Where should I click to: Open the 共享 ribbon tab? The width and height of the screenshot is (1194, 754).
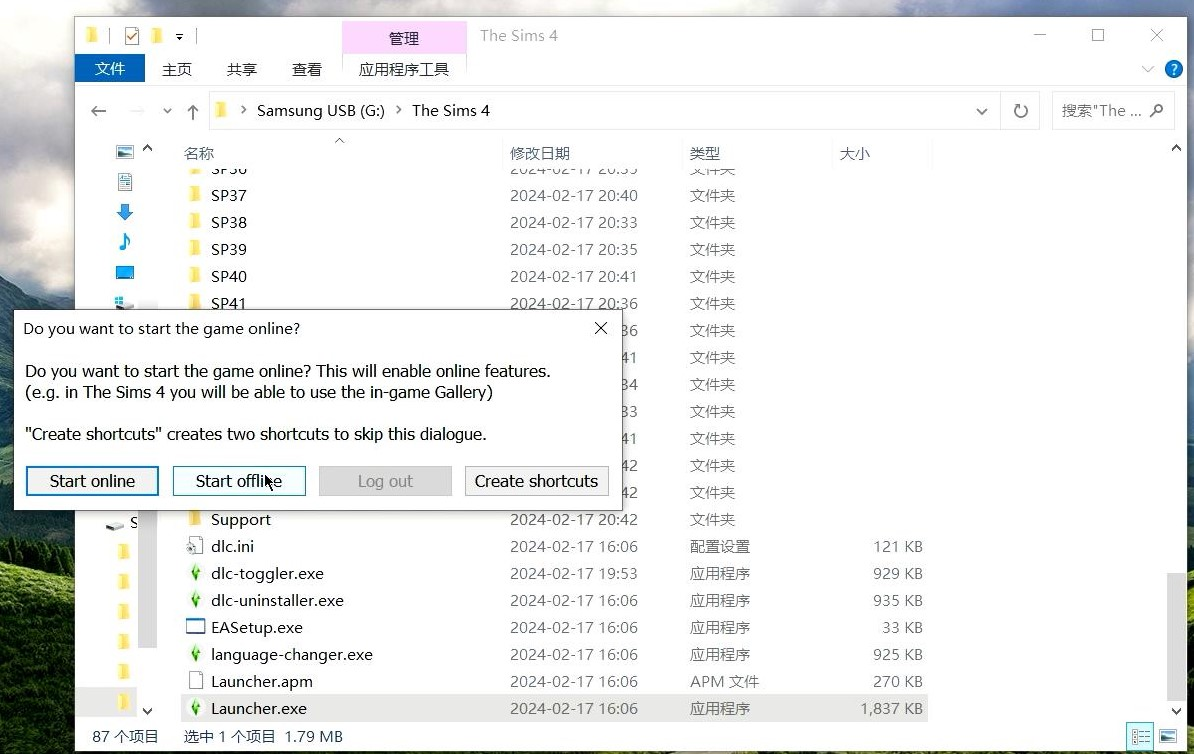(241, 69)
